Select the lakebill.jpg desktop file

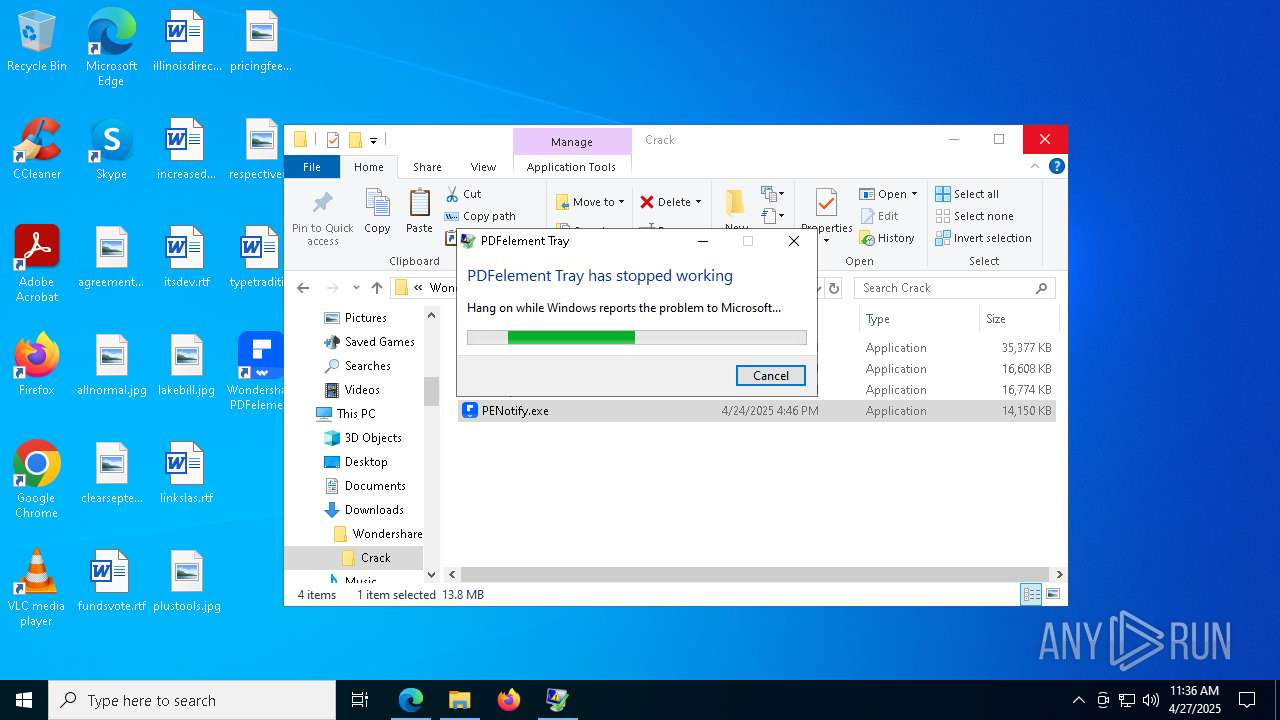[186, 365]
